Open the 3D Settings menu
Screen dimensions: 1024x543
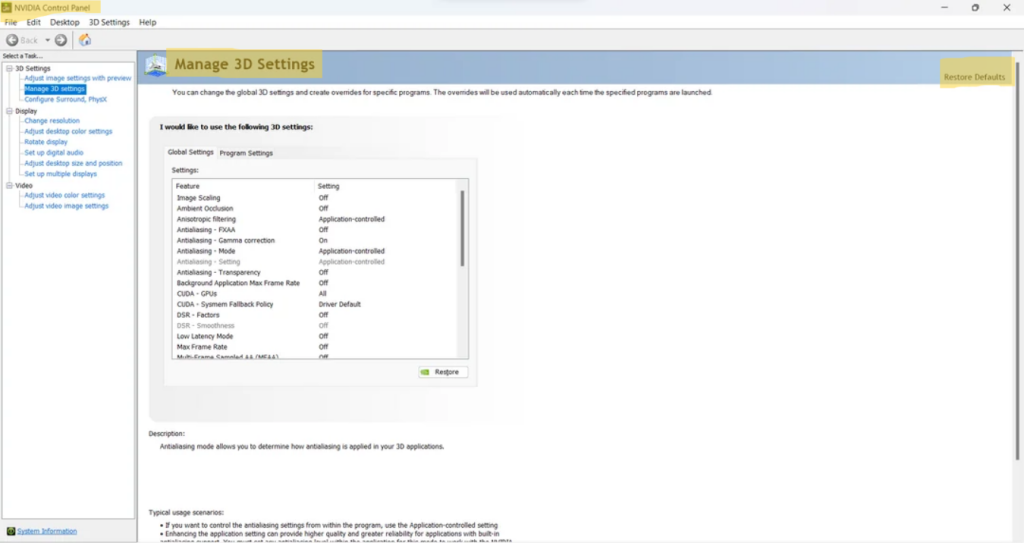coord(109,22)
